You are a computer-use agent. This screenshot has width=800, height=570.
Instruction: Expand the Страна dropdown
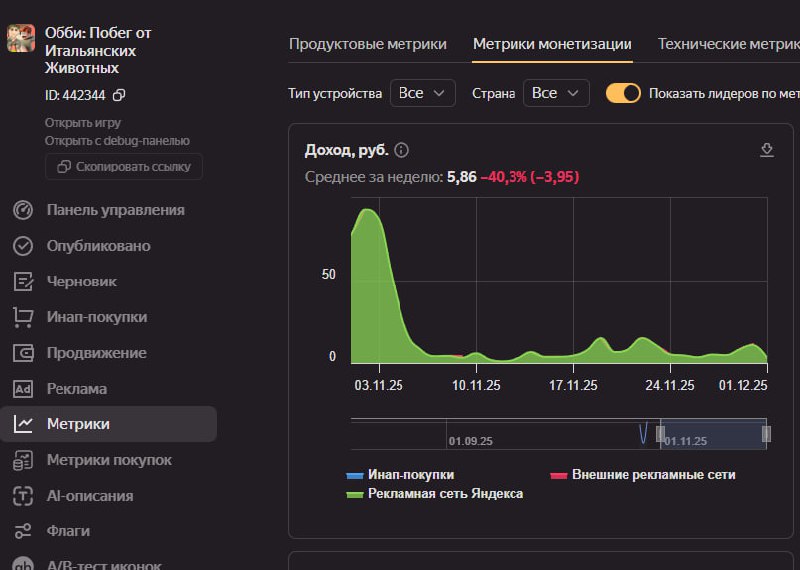(556, 93)
